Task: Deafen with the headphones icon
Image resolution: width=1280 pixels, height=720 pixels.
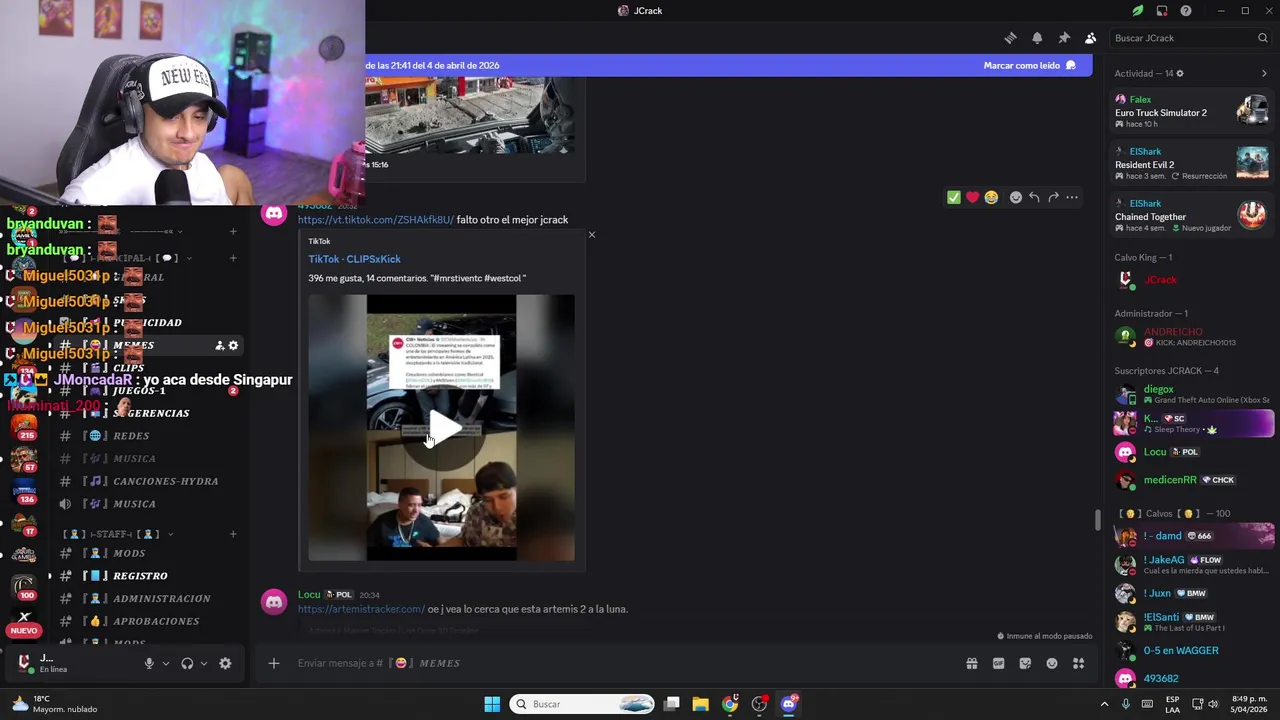Action: pos(187,663)
